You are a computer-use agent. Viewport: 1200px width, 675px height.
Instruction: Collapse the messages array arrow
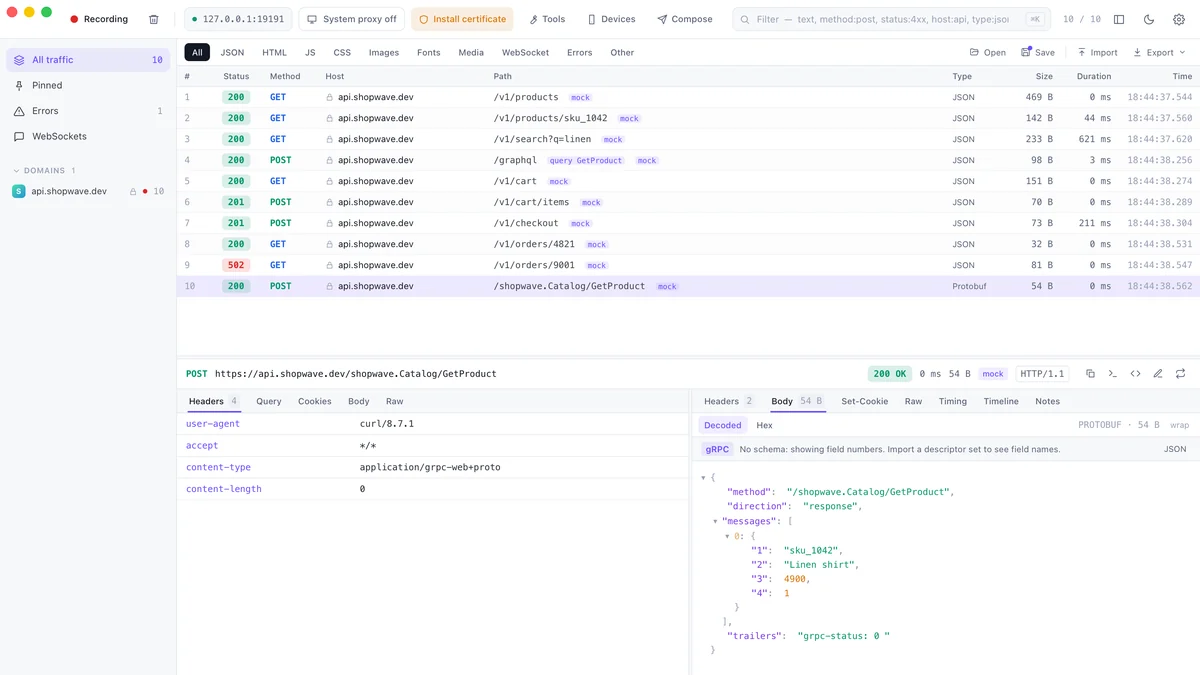[x=716, y=521]
